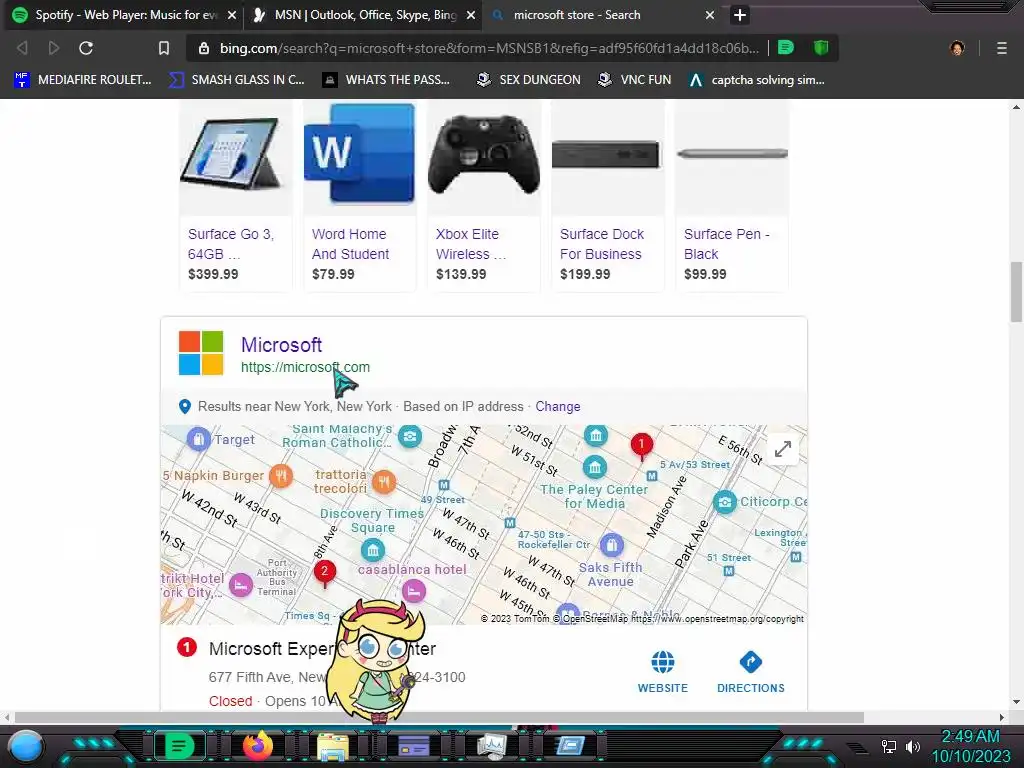The image size is (1024, 768).
Task: Open the performance monitor taskbar icon
Action: (x=492, y=746)
